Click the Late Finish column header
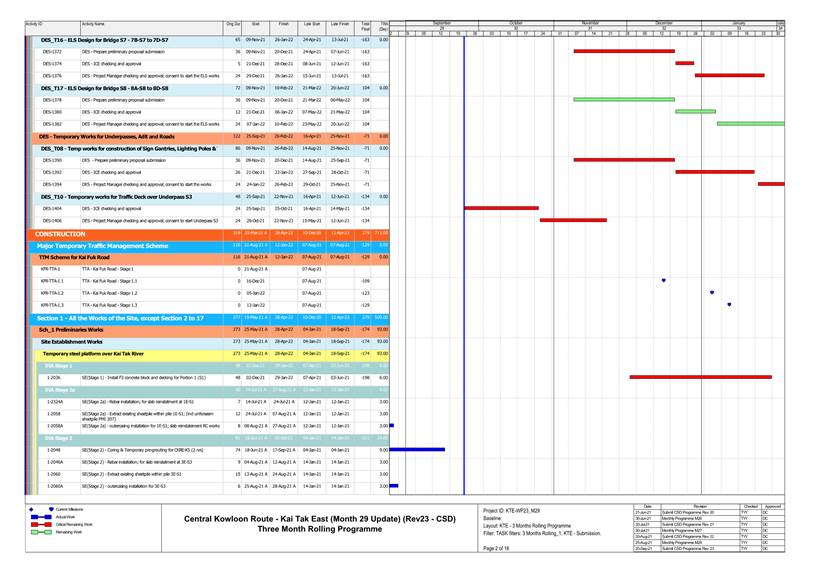The height and width of the screenshot is (588, 832). point(340,22)
